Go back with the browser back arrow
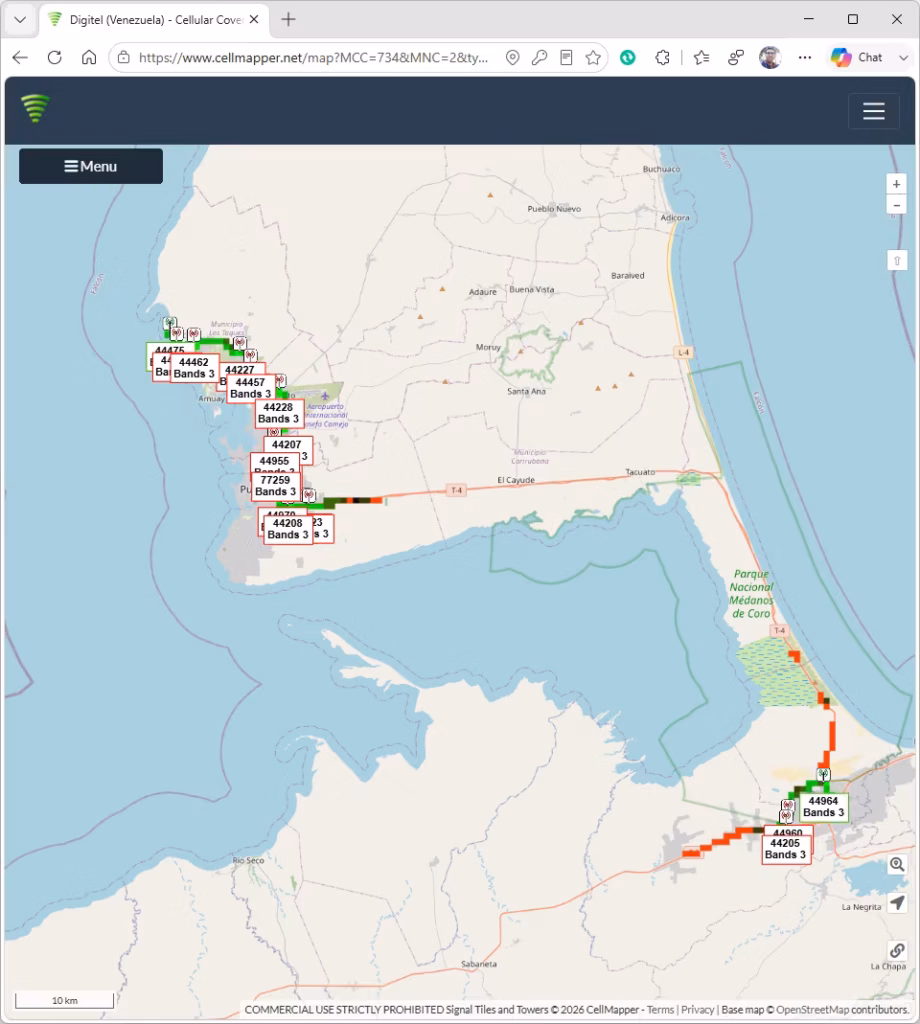Screen dimensions: 920x1024 pyautogui.click(x=20, y=57)
